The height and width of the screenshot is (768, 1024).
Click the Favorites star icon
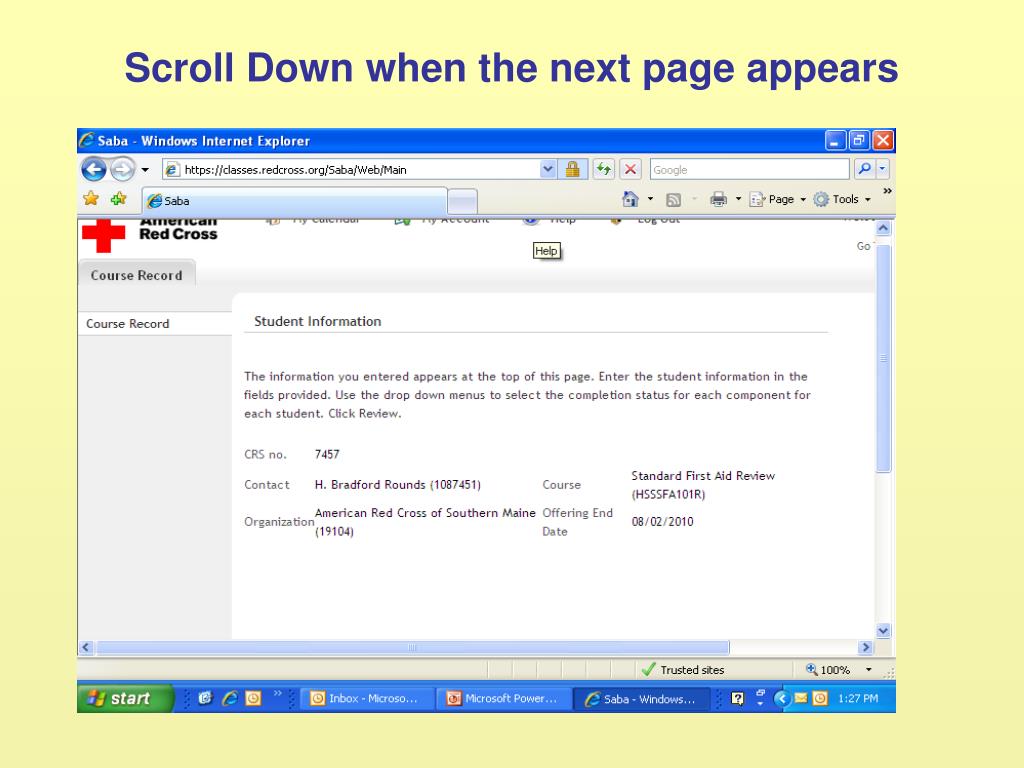(x=91, y=199)
